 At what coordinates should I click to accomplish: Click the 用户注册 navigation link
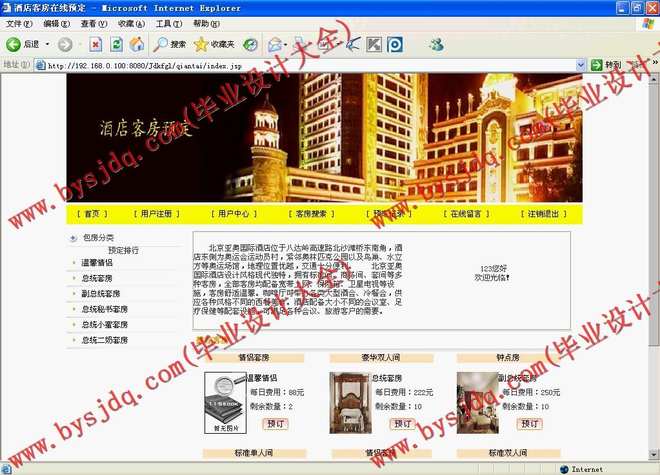click(159, 214)
